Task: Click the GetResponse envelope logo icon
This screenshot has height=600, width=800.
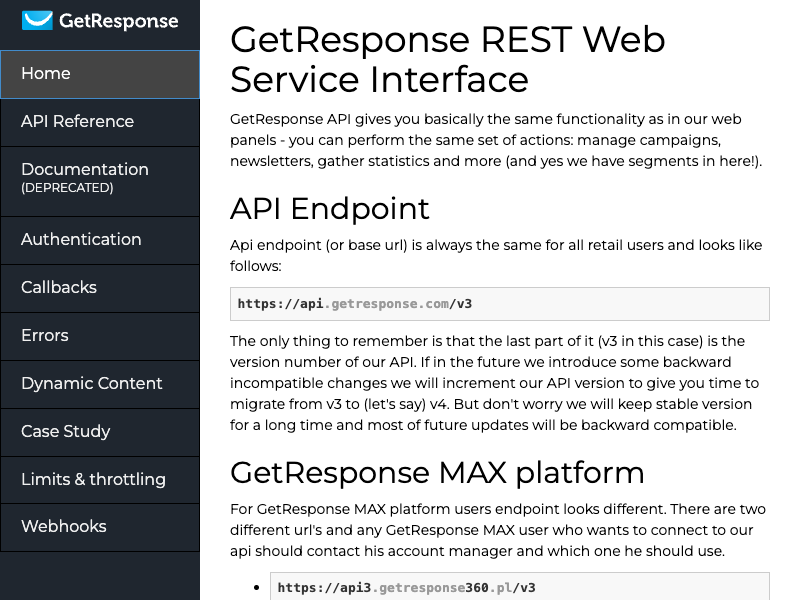Action: (37, 20)
